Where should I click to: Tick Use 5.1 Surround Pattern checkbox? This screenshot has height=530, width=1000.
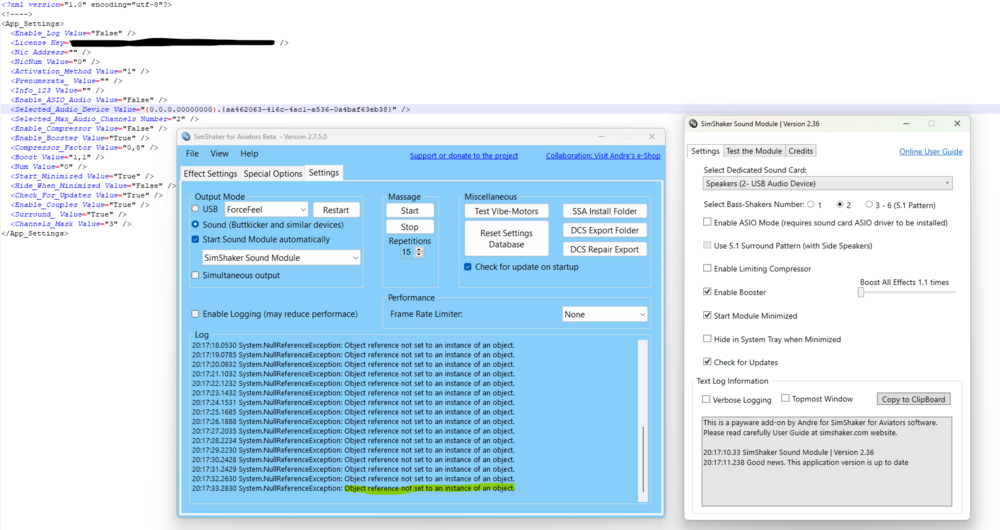coord(707,245)
